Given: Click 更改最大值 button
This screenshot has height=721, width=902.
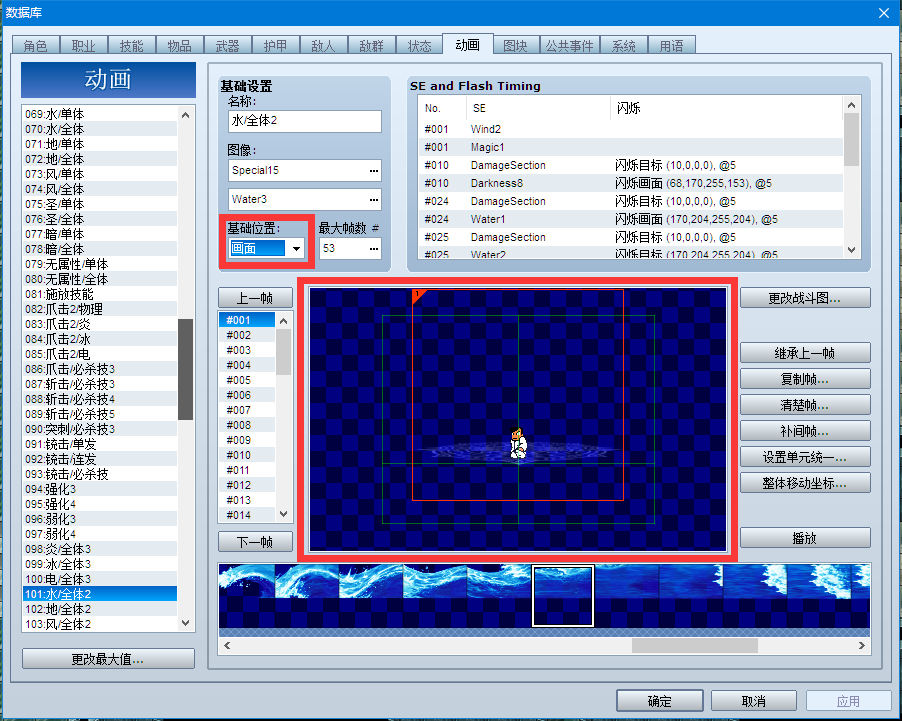Looking at the screenshot, I should pyautogui.click(x=108, y=659).
